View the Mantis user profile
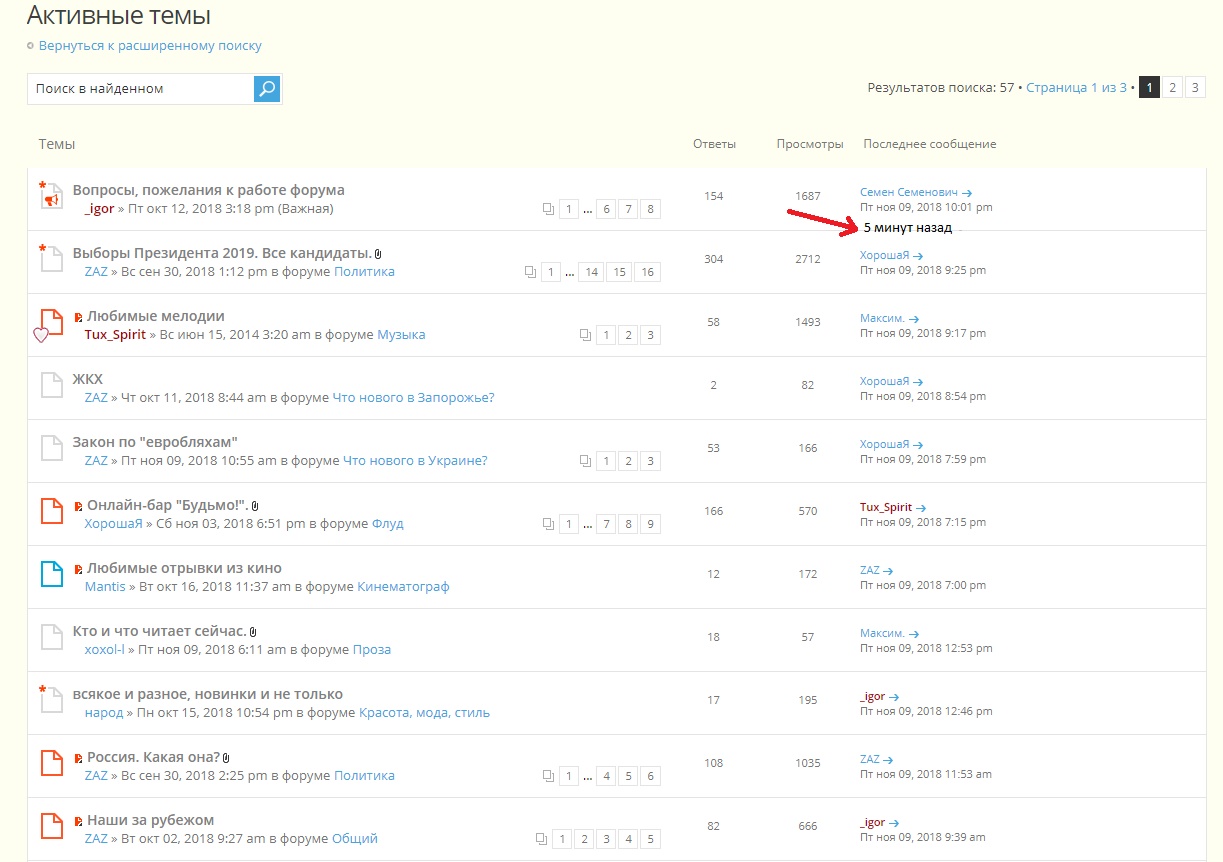 coord(105,587)
